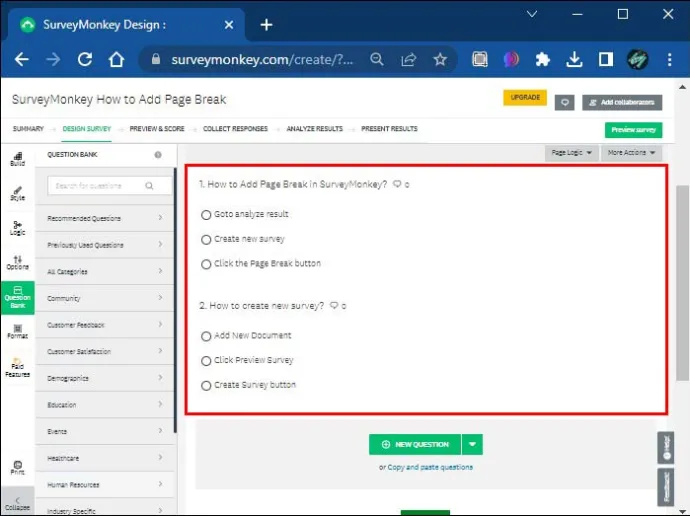Go back in browser history
This screenshot has height=516, width=690.
(x=22, y=59)
